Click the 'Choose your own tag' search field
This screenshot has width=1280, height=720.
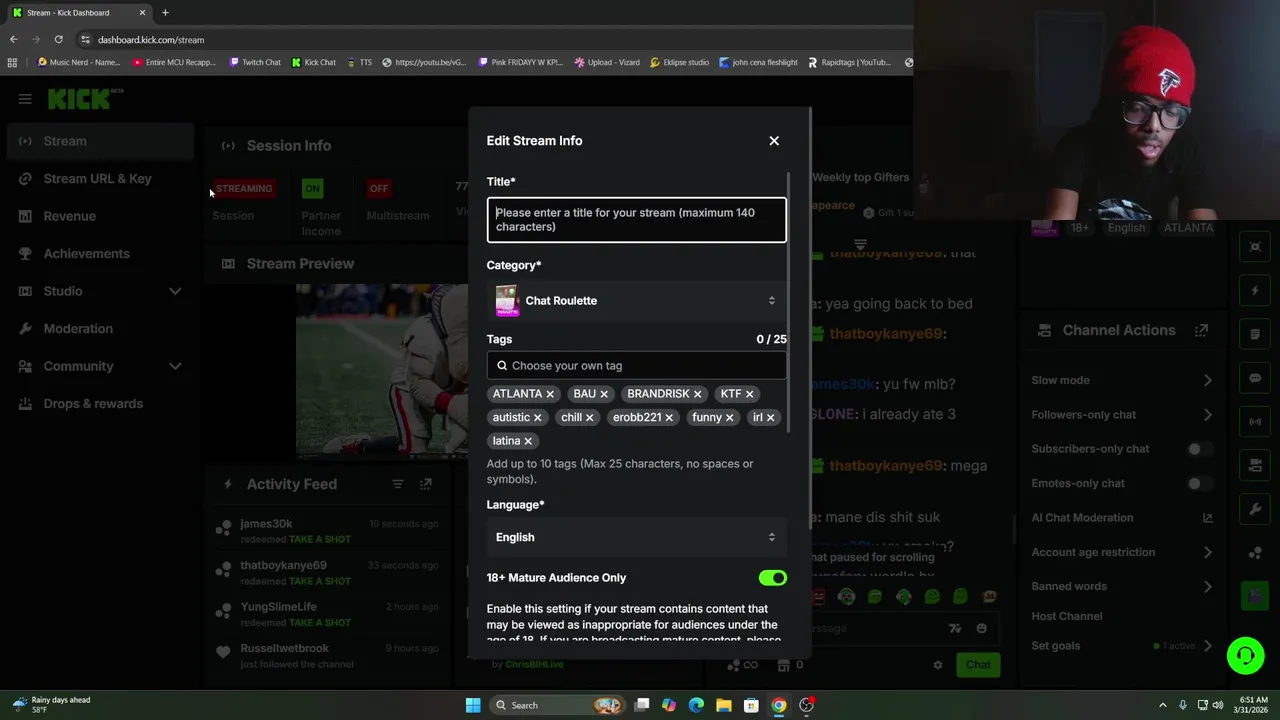636,366
